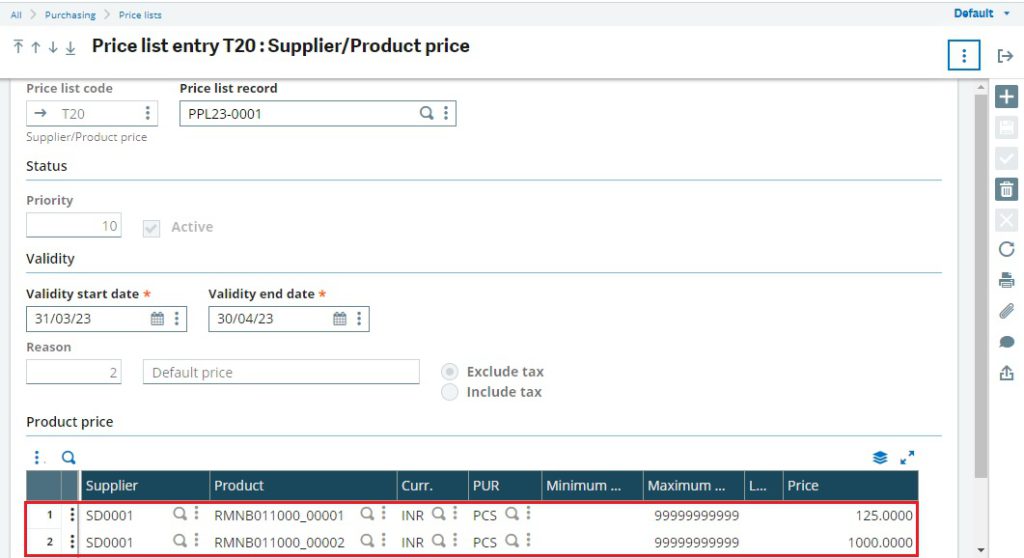Refresh the page with circular arrow
The height and width of the screenshot is (558, 1024).
1006,249
